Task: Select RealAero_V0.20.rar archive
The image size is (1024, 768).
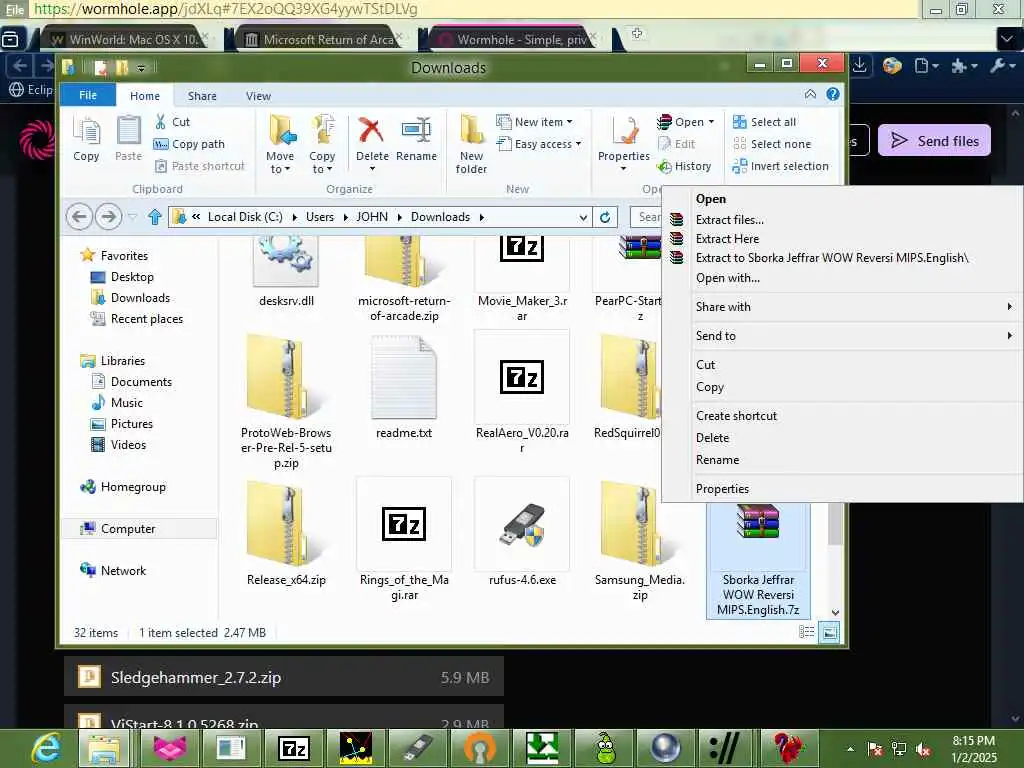Action: click(522, 392)
